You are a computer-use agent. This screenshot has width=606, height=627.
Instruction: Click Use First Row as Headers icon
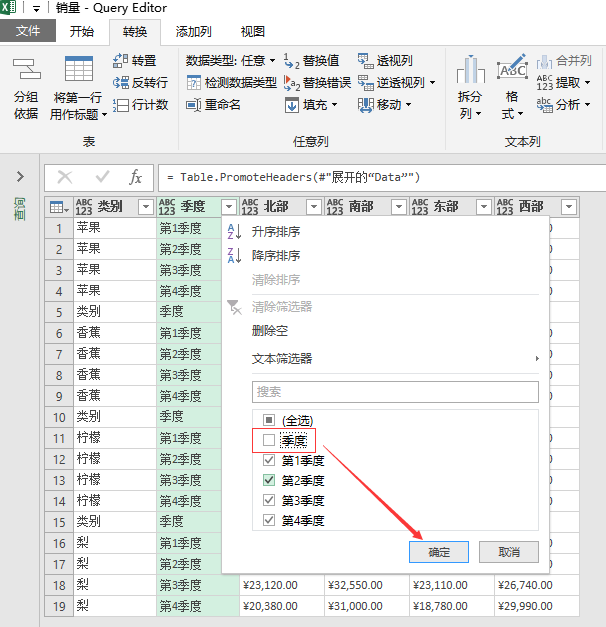click(x=78, y=69)
